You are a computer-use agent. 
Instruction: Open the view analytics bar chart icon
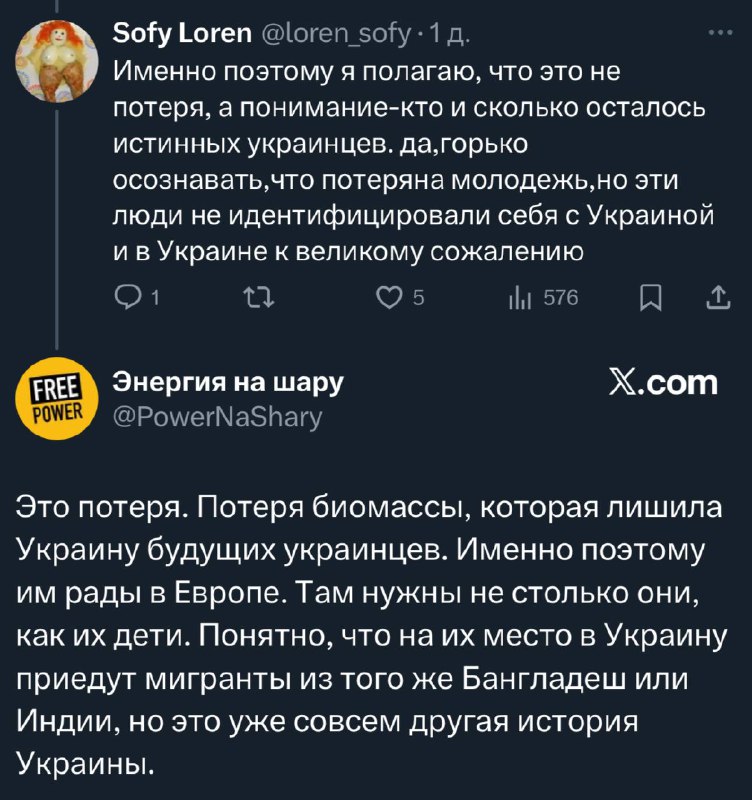coord(518,298)
